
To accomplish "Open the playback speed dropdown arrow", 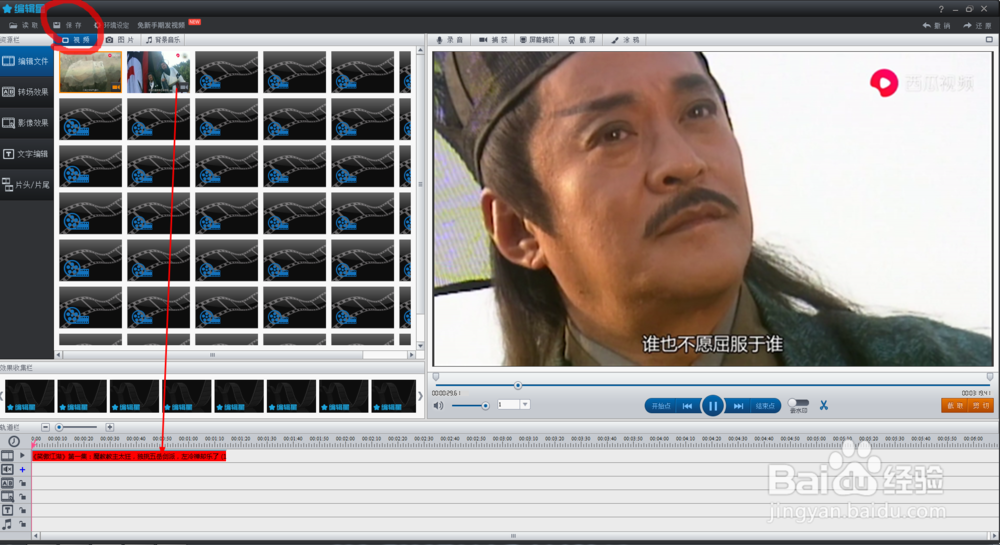I will [525, 405].
